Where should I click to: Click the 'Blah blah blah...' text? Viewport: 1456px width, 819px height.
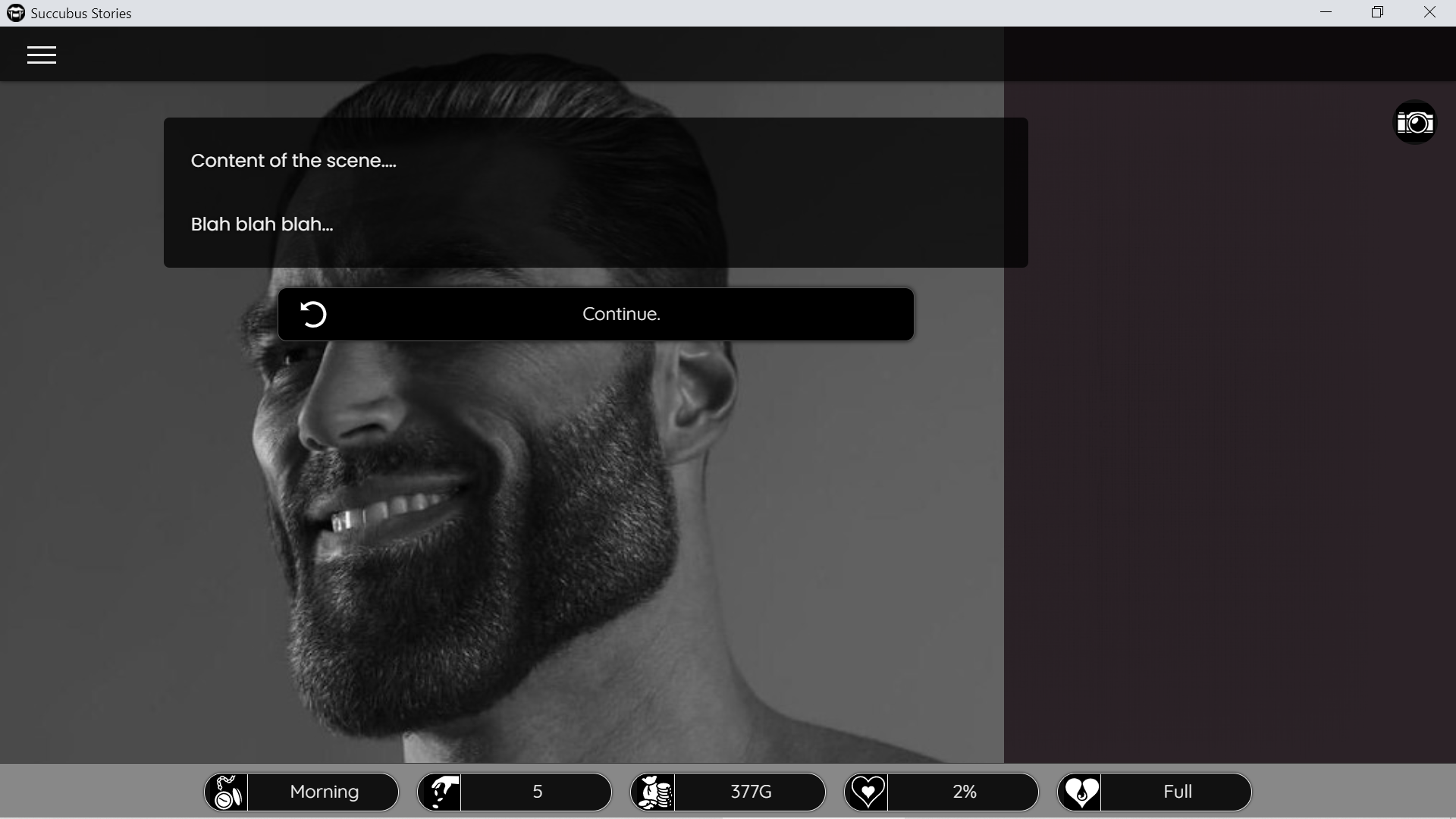pos(262,224)
